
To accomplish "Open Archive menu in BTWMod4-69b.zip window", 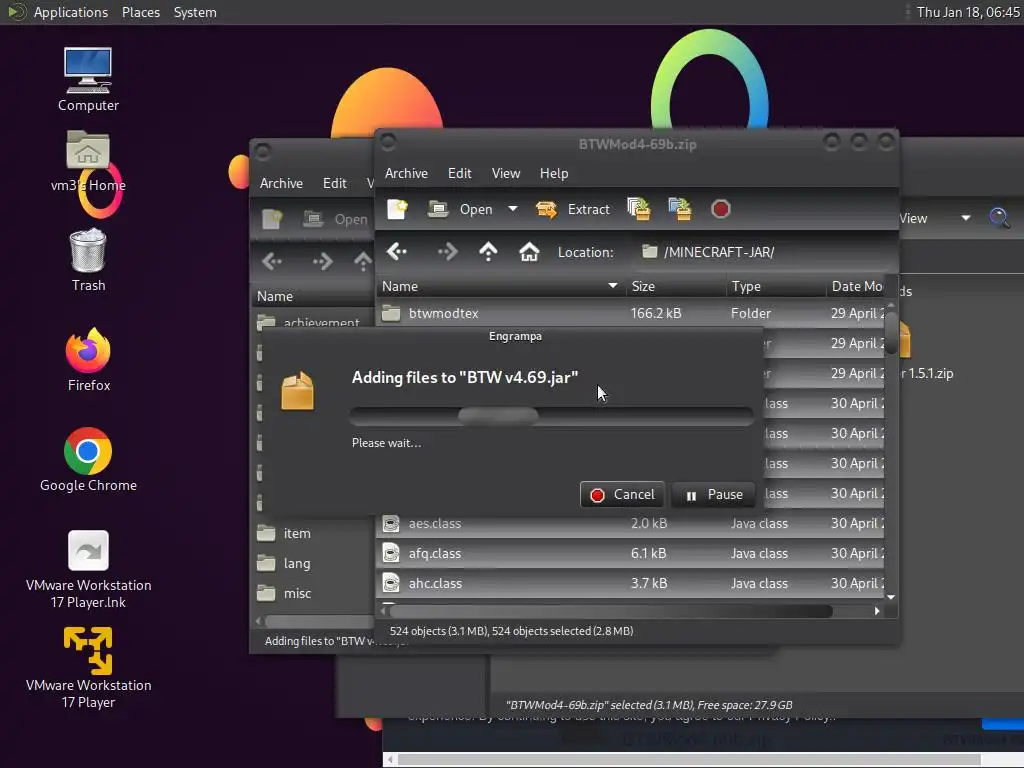I will (x=406, y=173).
